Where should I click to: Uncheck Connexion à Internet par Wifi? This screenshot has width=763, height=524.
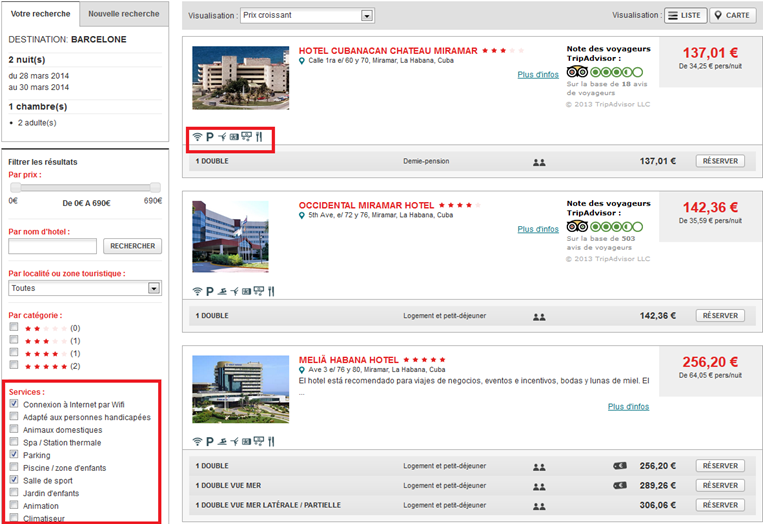pyautogui.click(x=14, y=404)
